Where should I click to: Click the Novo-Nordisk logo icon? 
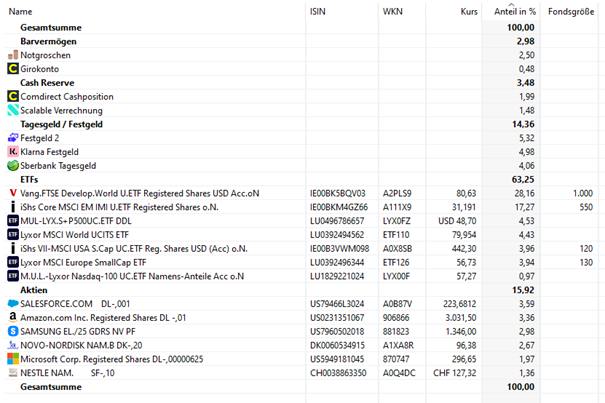13,345
